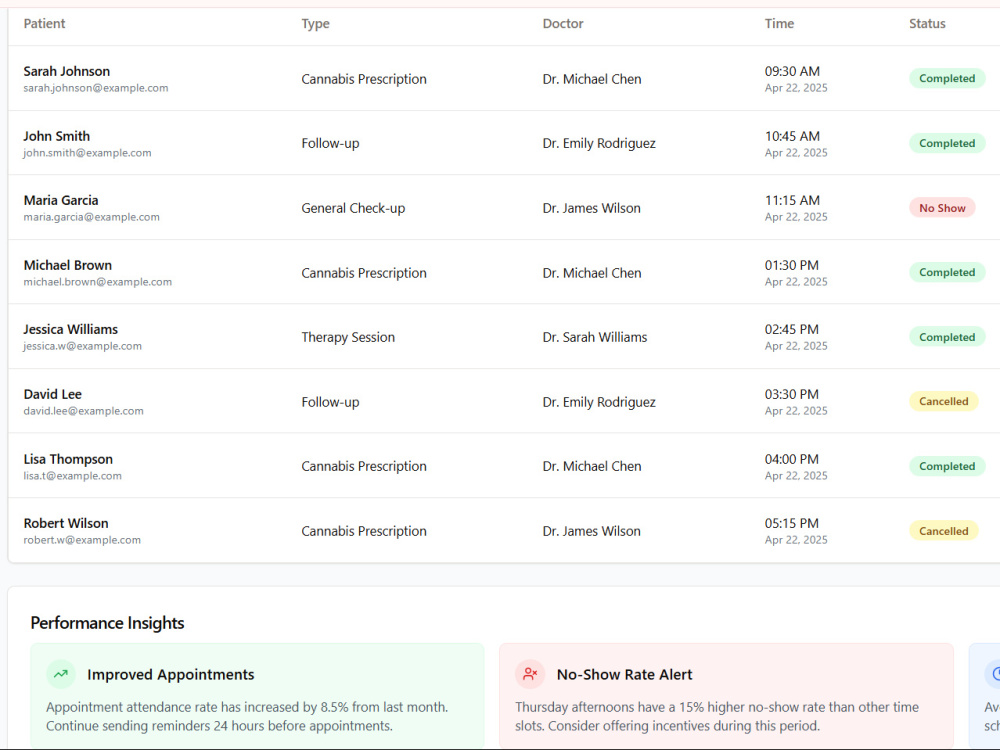Viewport: 1000px width, 750px height.
Task: Click Dr. Sarah Williams doctor cell
Action: pyautogui.click(x=595, y=337)
